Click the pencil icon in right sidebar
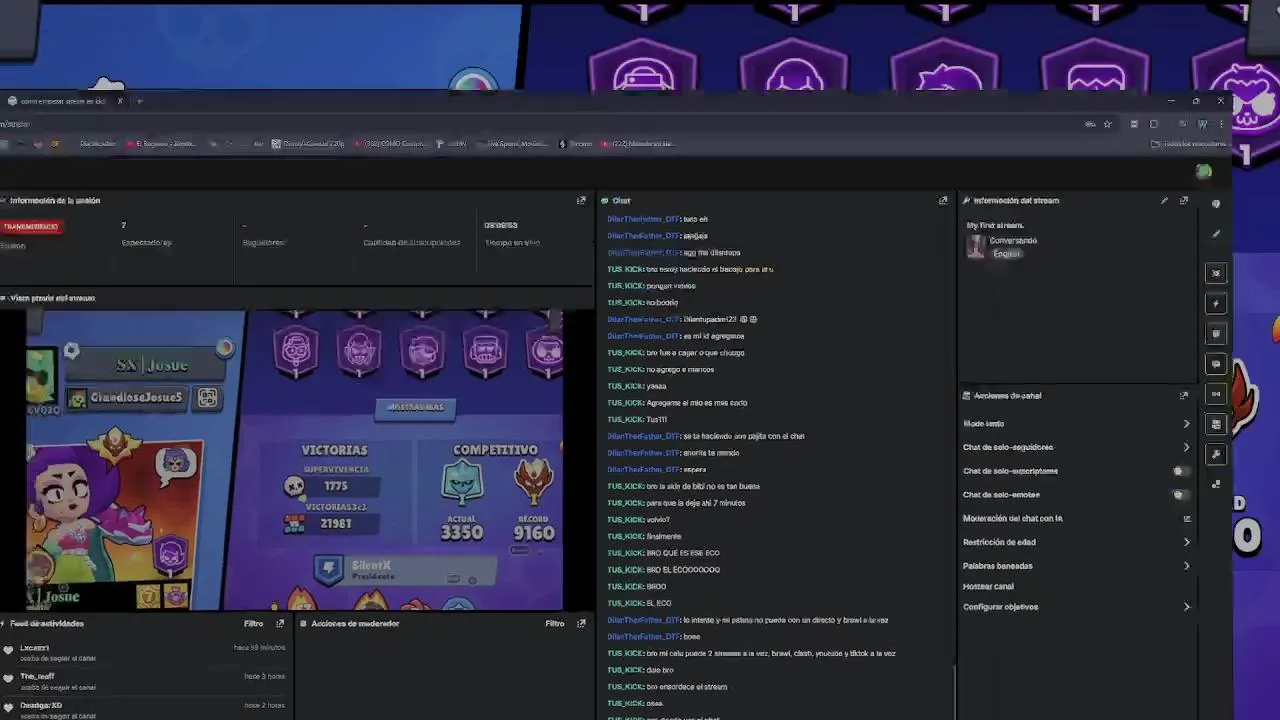This screenshot has height=720, width=1280. click(x=1216, y=234)
